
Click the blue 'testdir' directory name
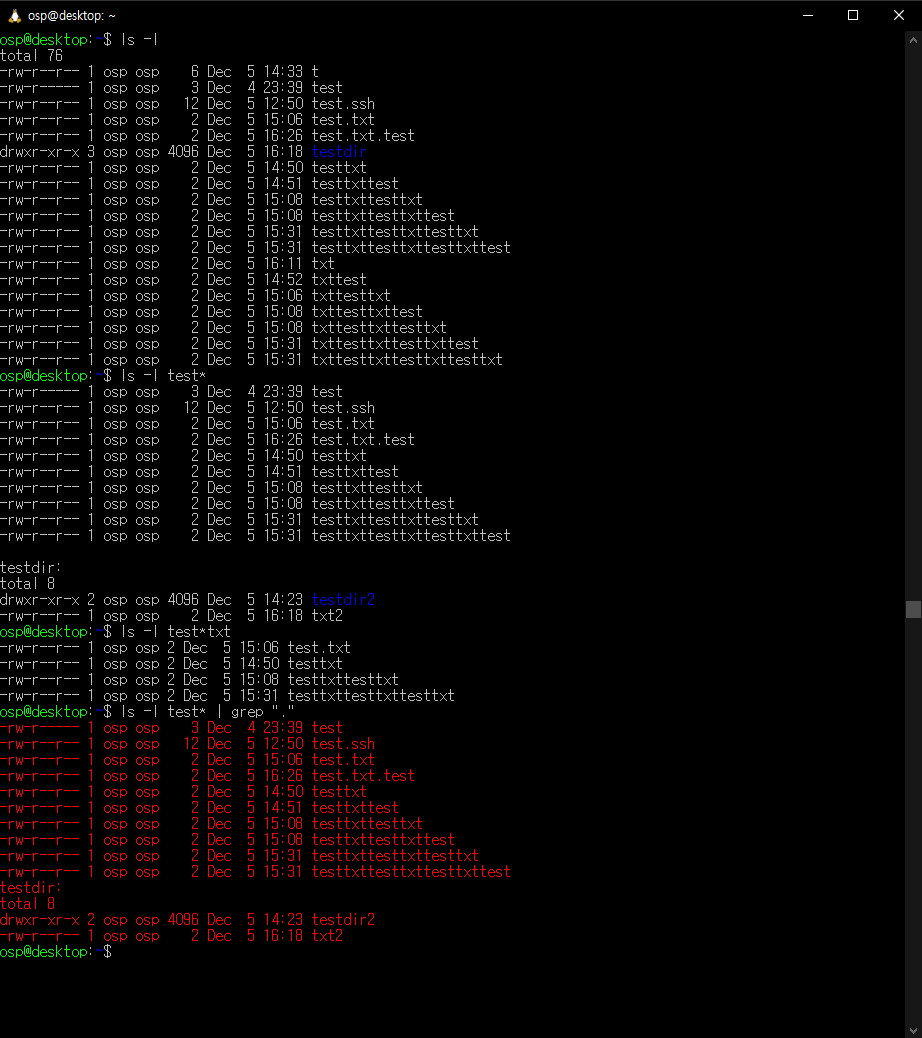(x=339, y=152)
